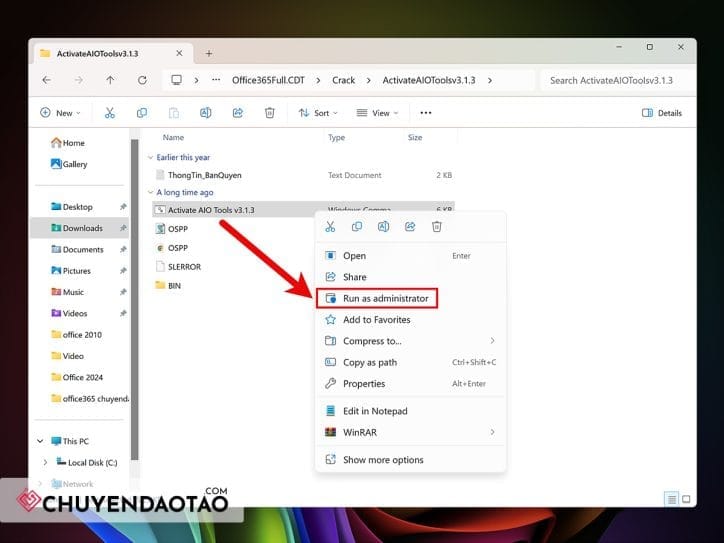Click the Cut icon in the Explorer toolbar

pos(109,113)
